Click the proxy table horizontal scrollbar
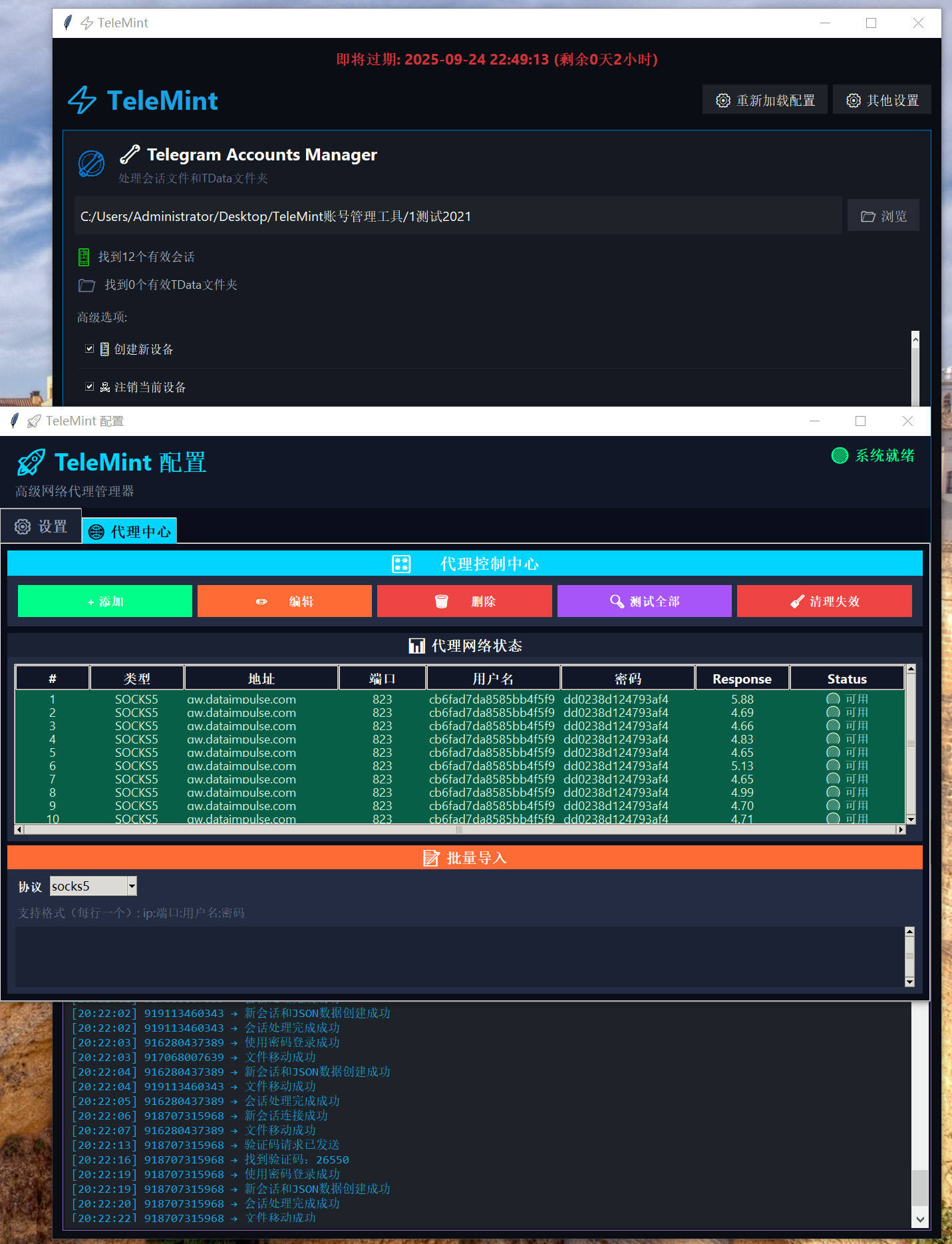Screen dimensions: 952x1244 458,829
